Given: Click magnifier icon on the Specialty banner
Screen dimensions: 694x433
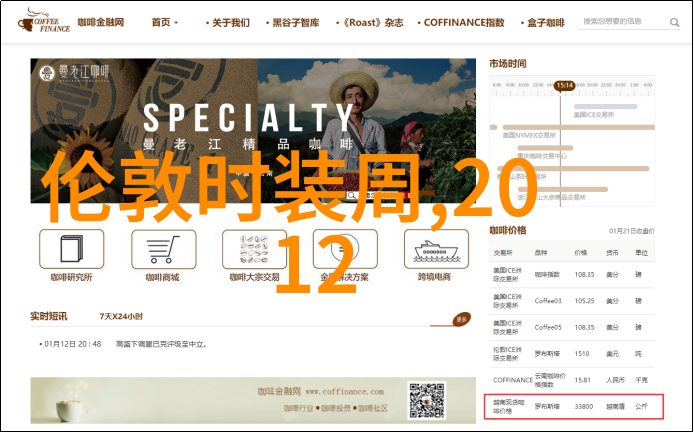Looking at the screenshot, I should [x=351, y=195].
